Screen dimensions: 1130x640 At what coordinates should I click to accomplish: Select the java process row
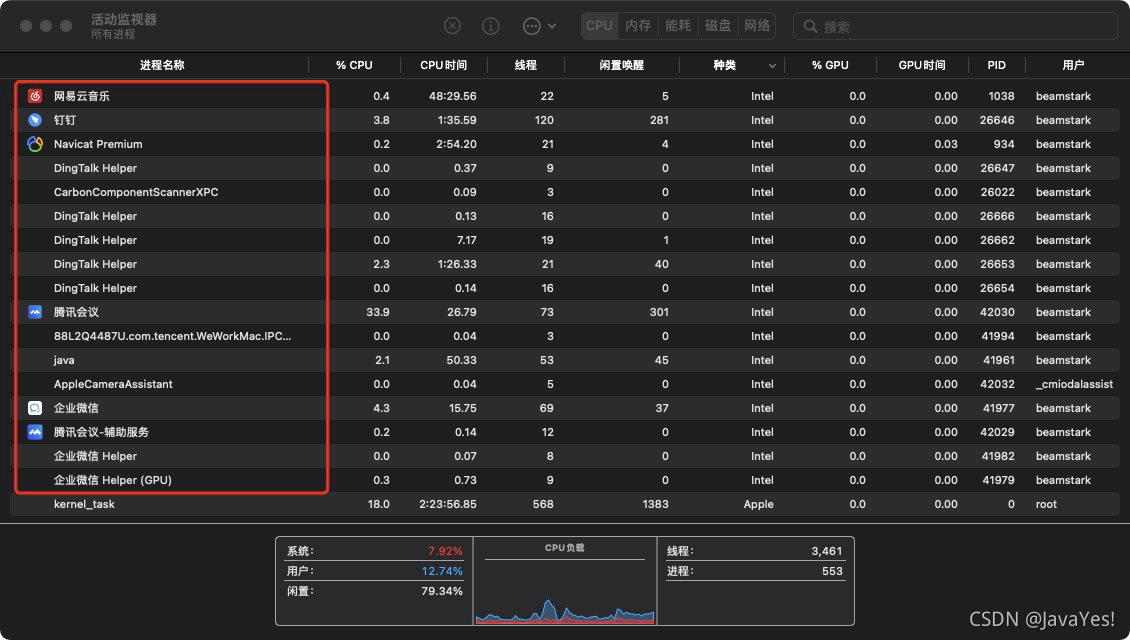pos(565,360)
